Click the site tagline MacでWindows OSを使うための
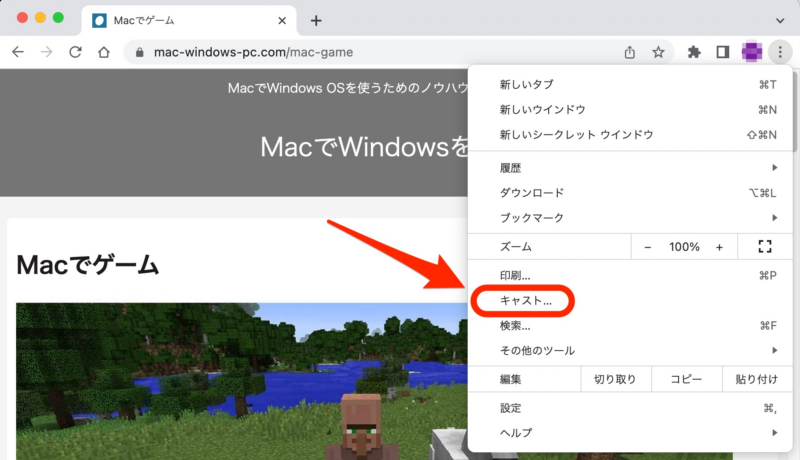Image resolution: width=800 pixels, height=460 pixels. click(x=348, y=88)
